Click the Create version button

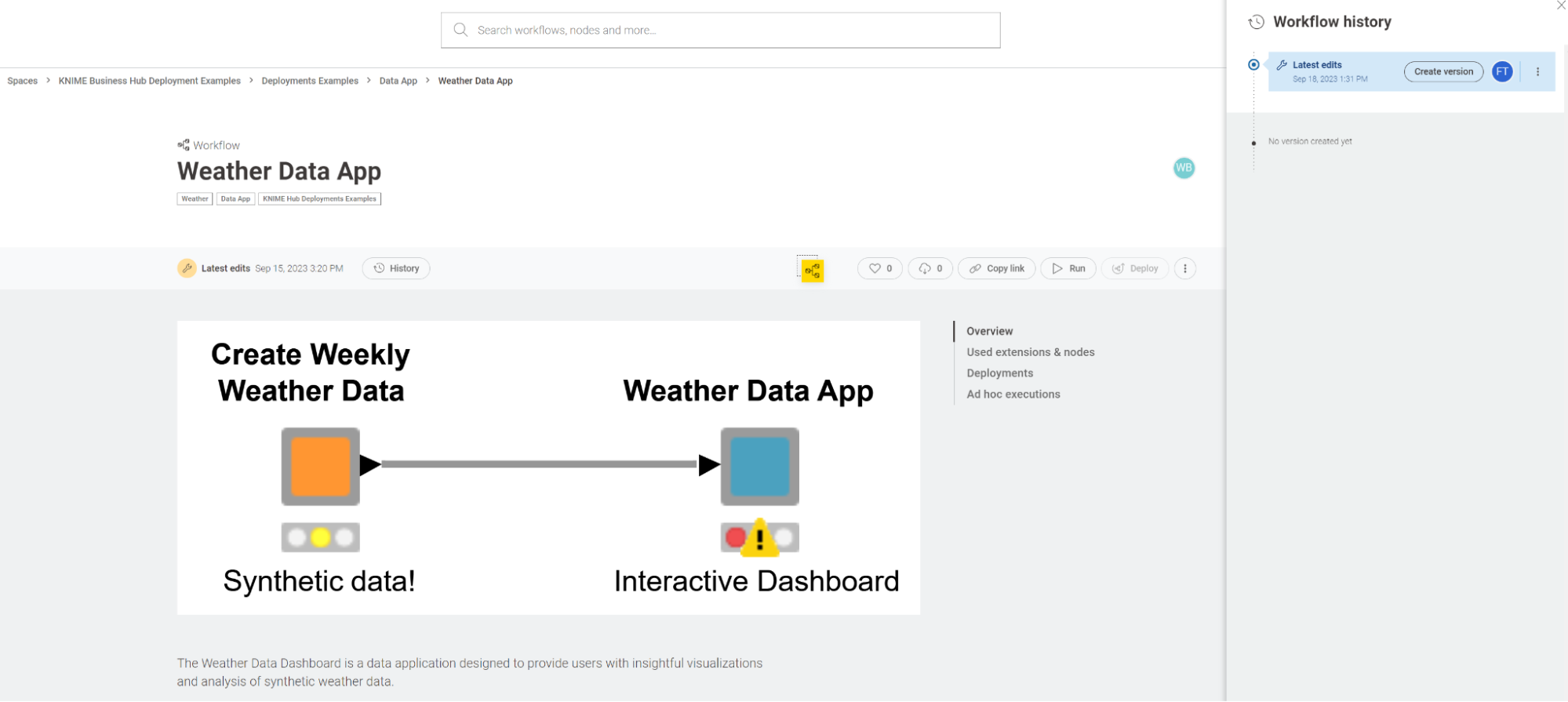1442,71
